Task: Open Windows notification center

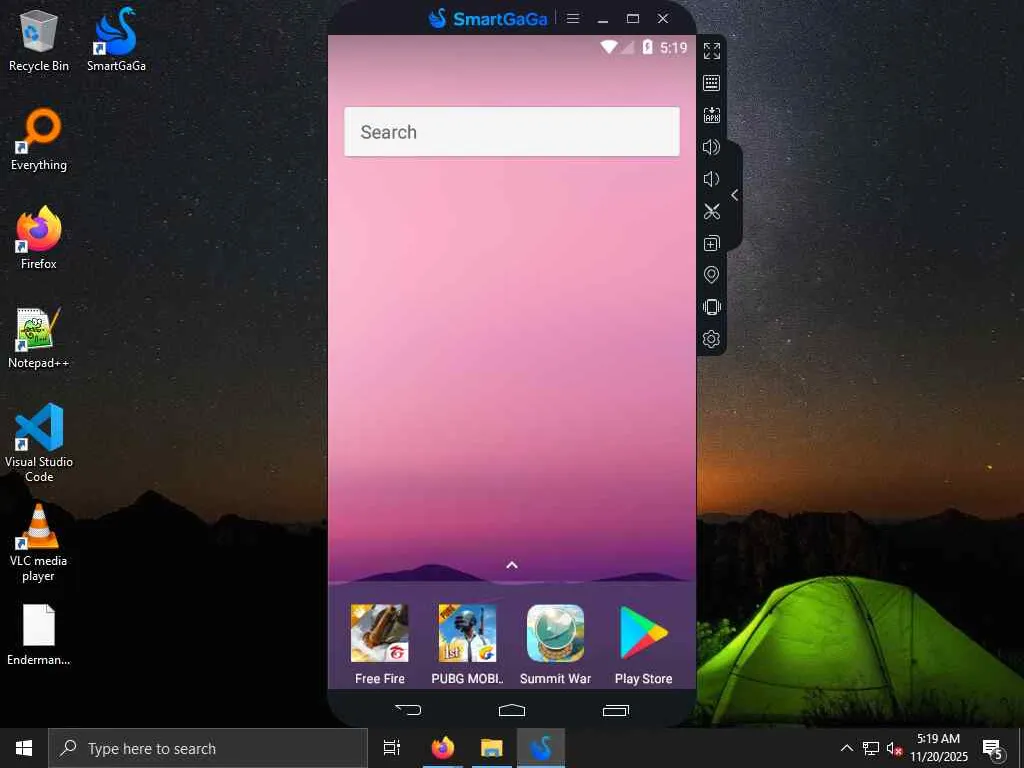Action: [993, 748]
